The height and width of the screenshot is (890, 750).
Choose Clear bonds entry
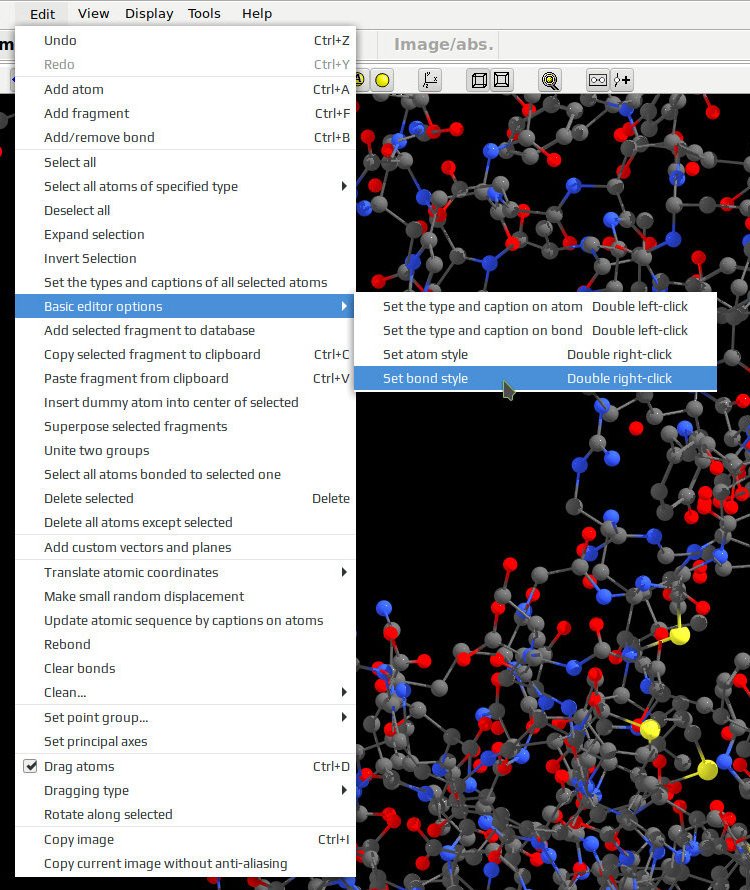[x=185, y=668]
